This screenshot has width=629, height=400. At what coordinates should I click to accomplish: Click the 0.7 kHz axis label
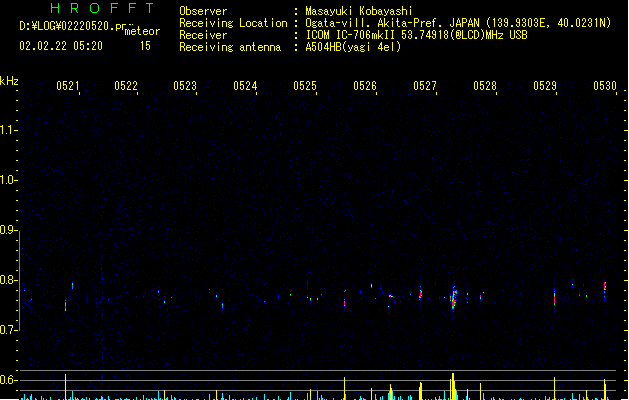click(9, 330)
